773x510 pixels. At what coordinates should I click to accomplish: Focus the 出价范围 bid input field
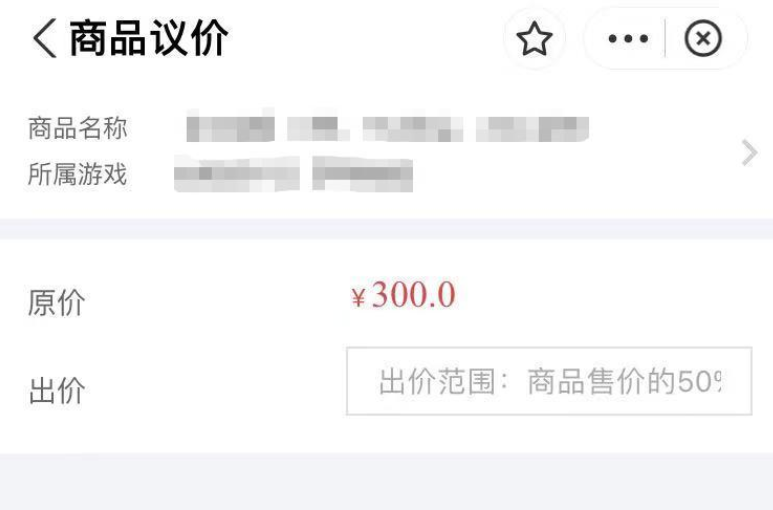(x=549, y=381)
